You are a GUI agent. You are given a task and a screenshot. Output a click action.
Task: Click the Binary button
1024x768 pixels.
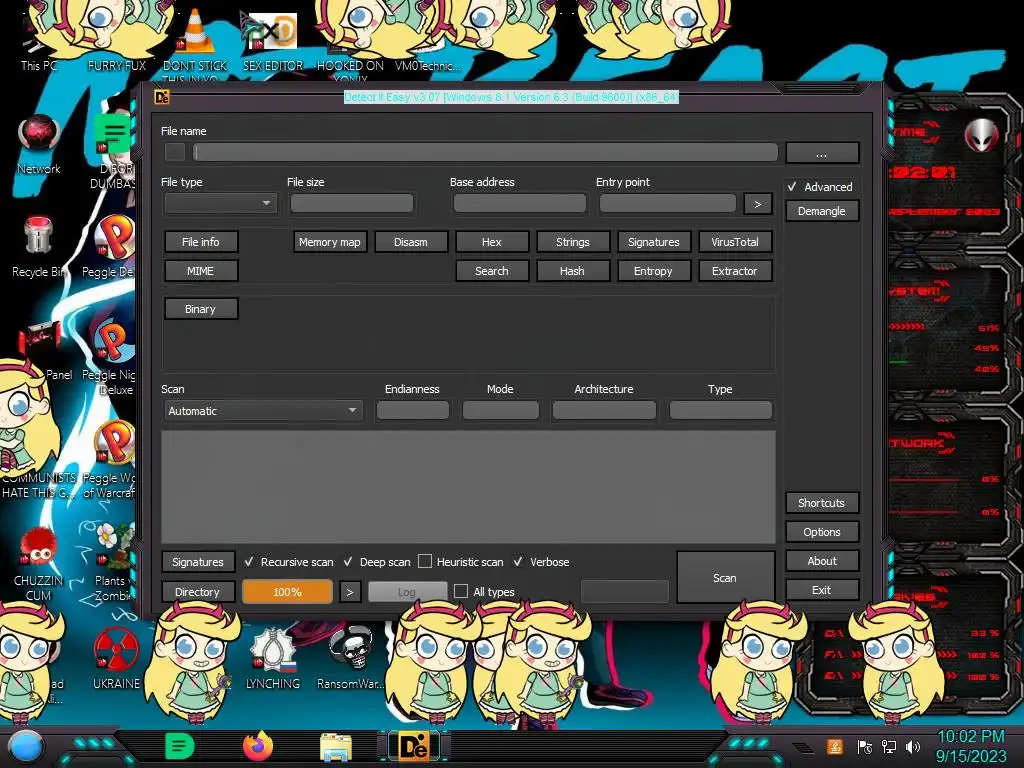[200, 309]
